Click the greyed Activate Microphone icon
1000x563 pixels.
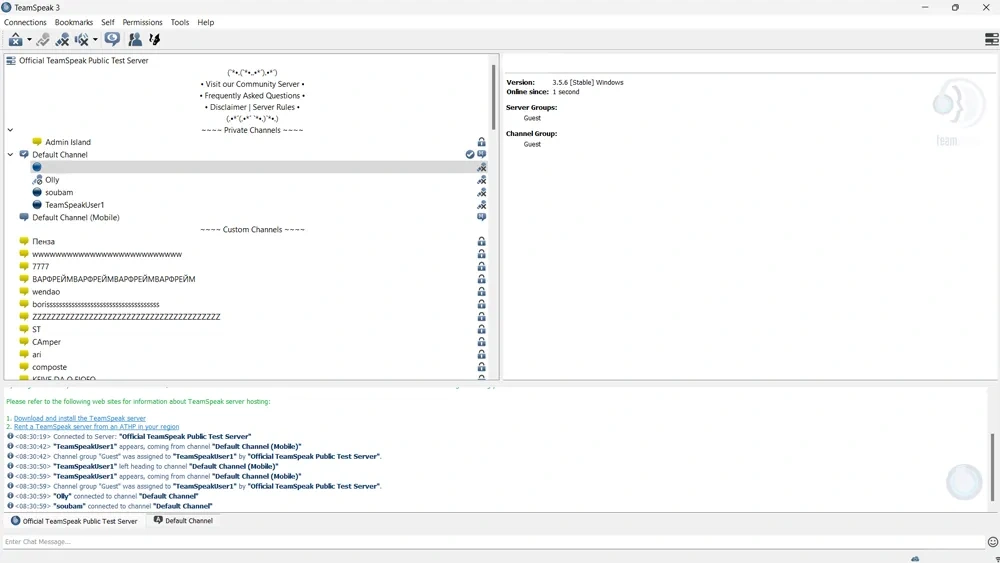point(43,40)
